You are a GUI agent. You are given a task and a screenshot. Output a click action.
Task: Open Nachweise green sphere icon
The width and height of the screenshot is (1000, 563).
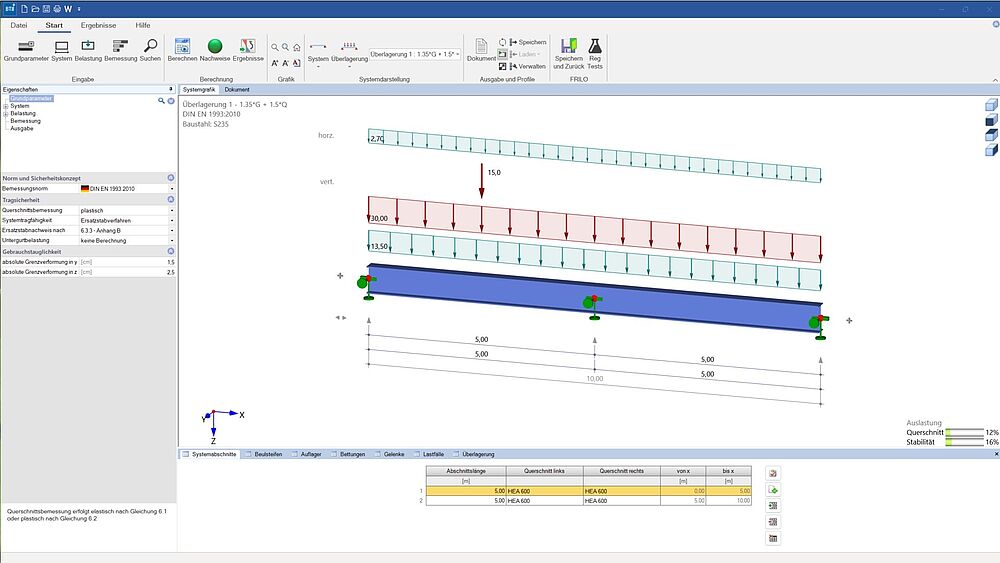tap(214, 47)
